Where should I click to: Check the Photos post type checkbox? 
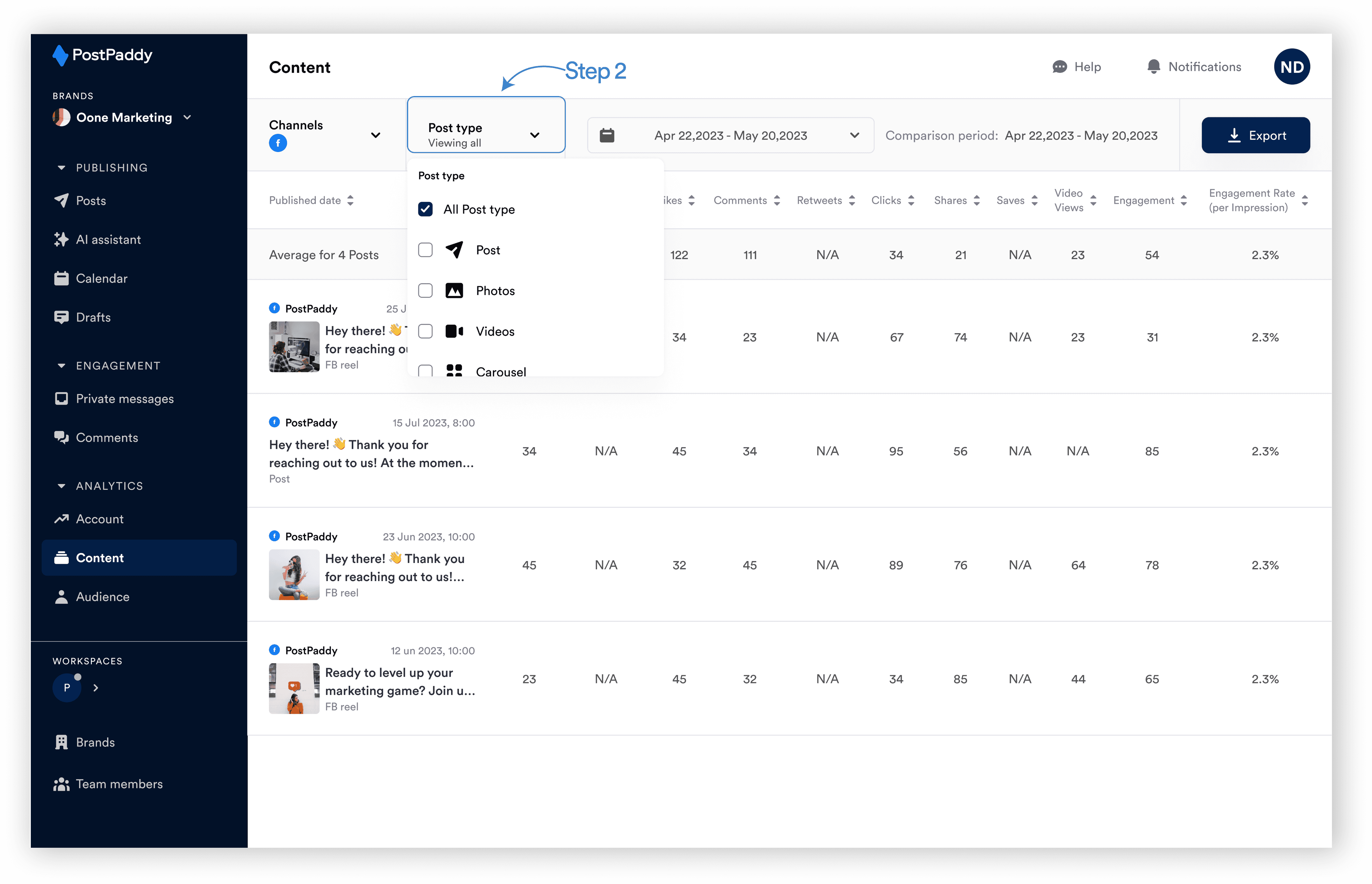tap(425, 290)
